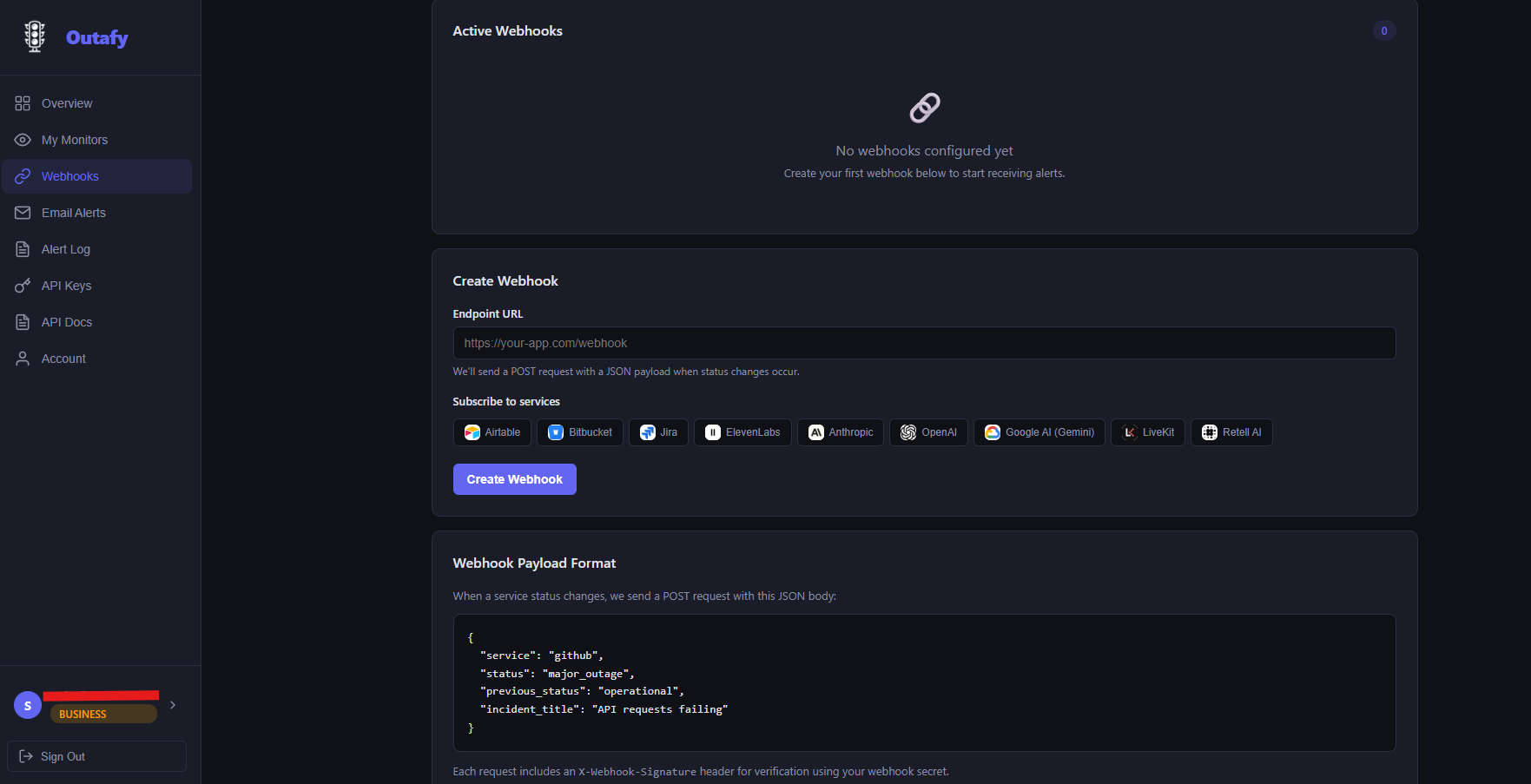Click the active webhooks count badge
The width and height of the screenshot is (1531, 784).
tap(1384, 30)
